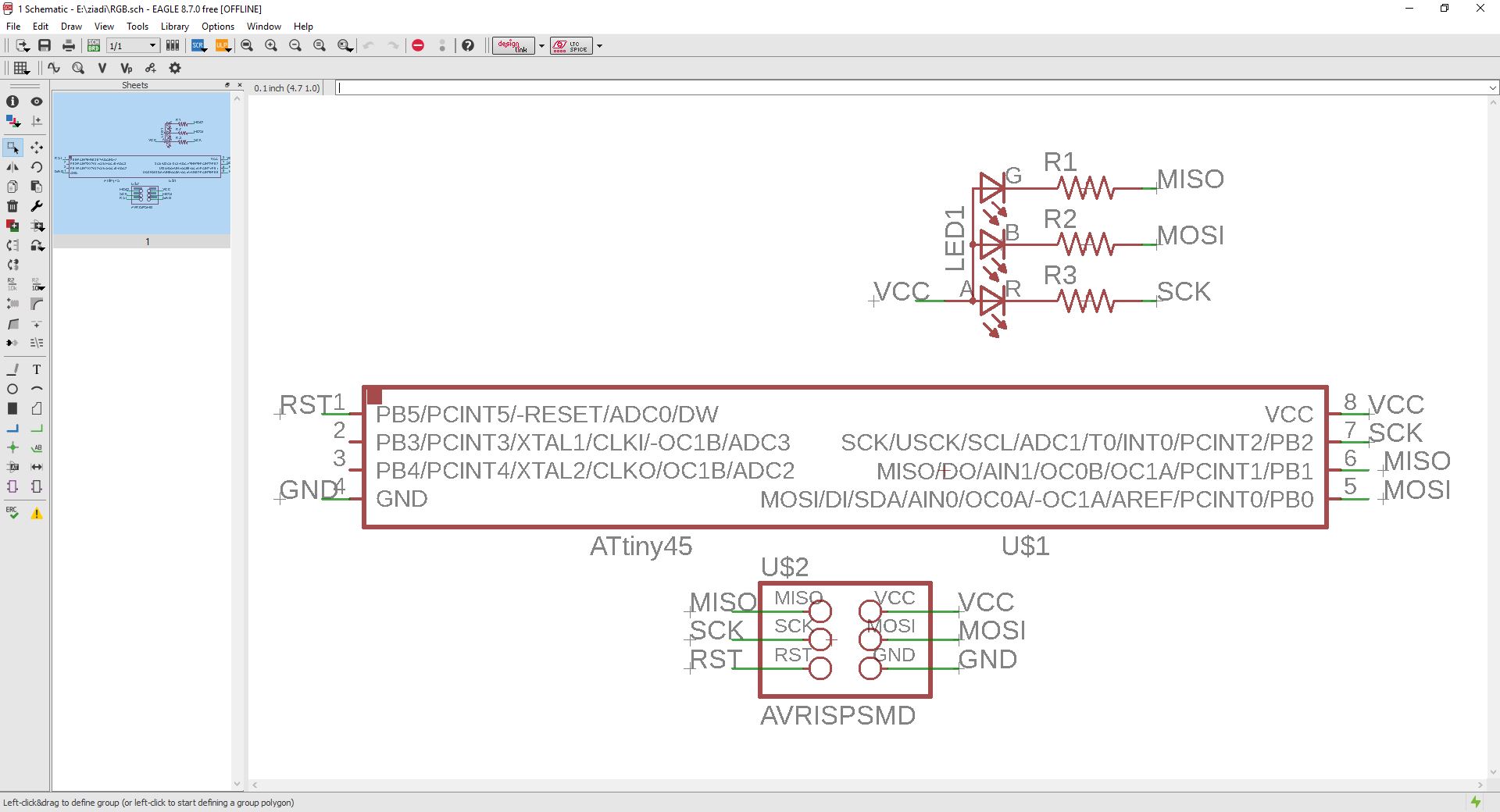Select the Mark origin tool
The image size is (1500, 812).
tap(36, 121)
